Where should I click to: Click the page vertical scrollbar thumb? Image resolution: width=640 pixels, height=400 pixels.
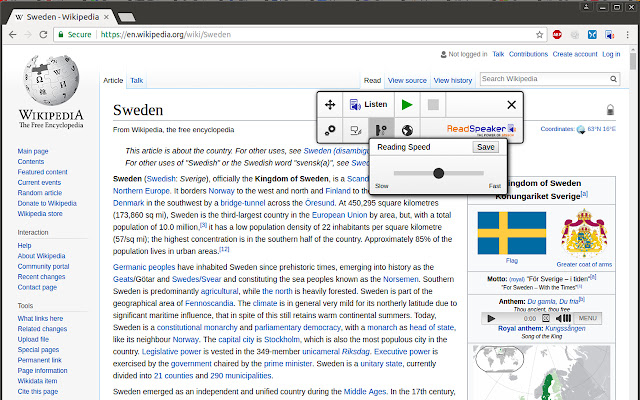click(x=633, y=62)
